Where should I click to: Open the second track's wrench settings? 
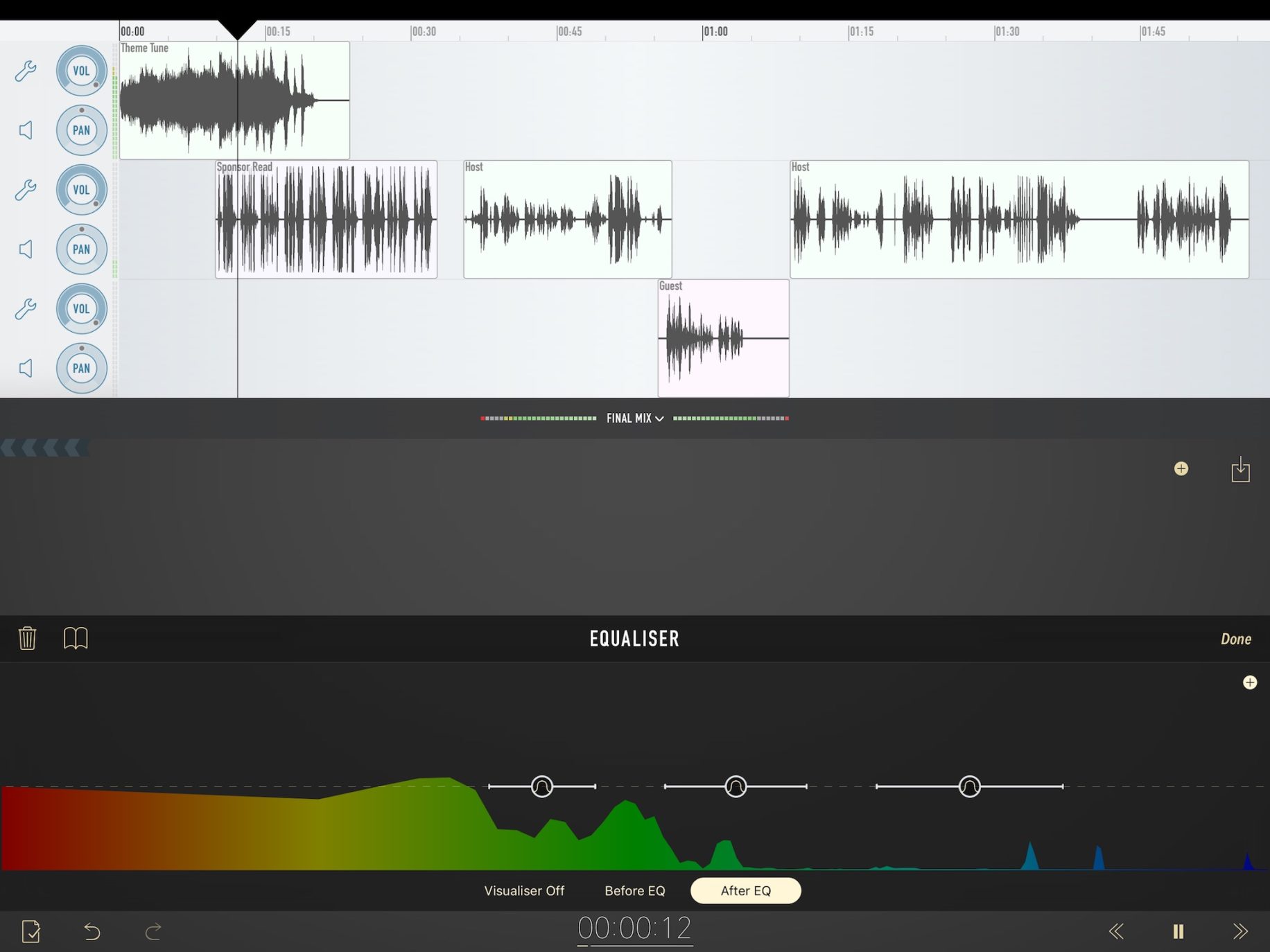(25, 190)
